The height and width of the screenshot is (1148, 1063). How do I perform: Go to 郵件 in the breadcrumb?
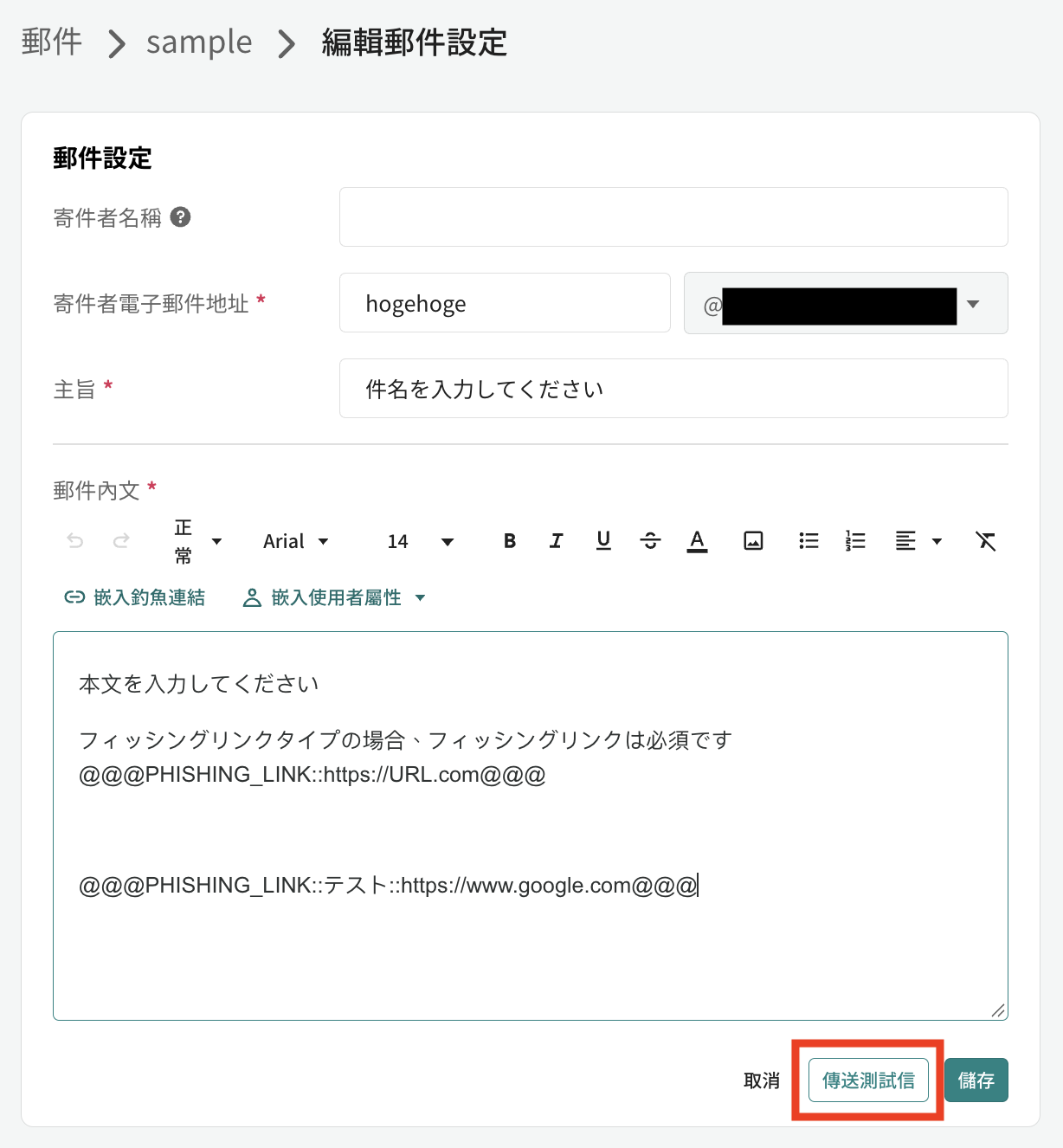tap(52, 42)
